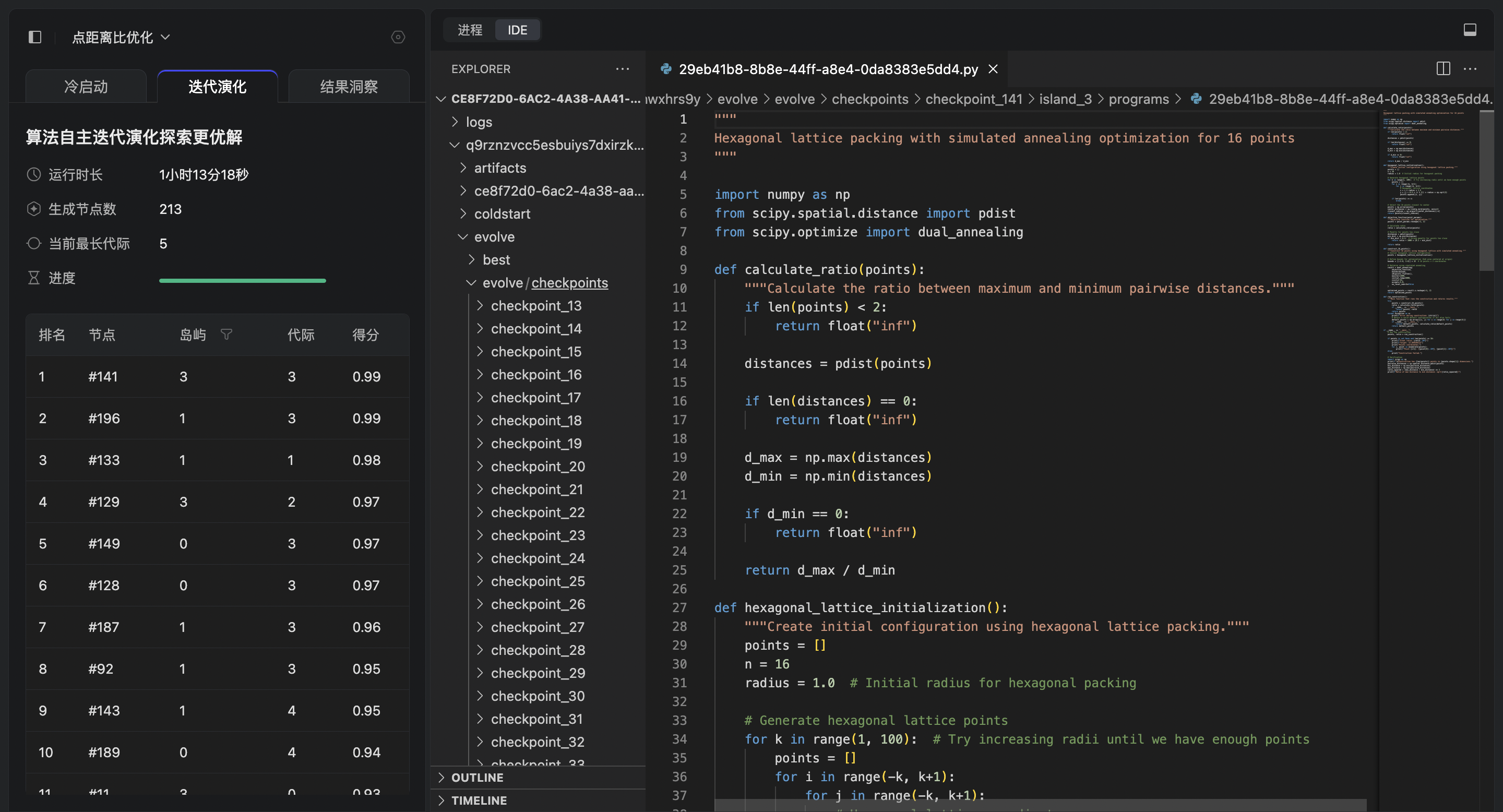Expand the logs folder
The height and width of the screenshot is (812, 1503).
[x=479, y=122]
